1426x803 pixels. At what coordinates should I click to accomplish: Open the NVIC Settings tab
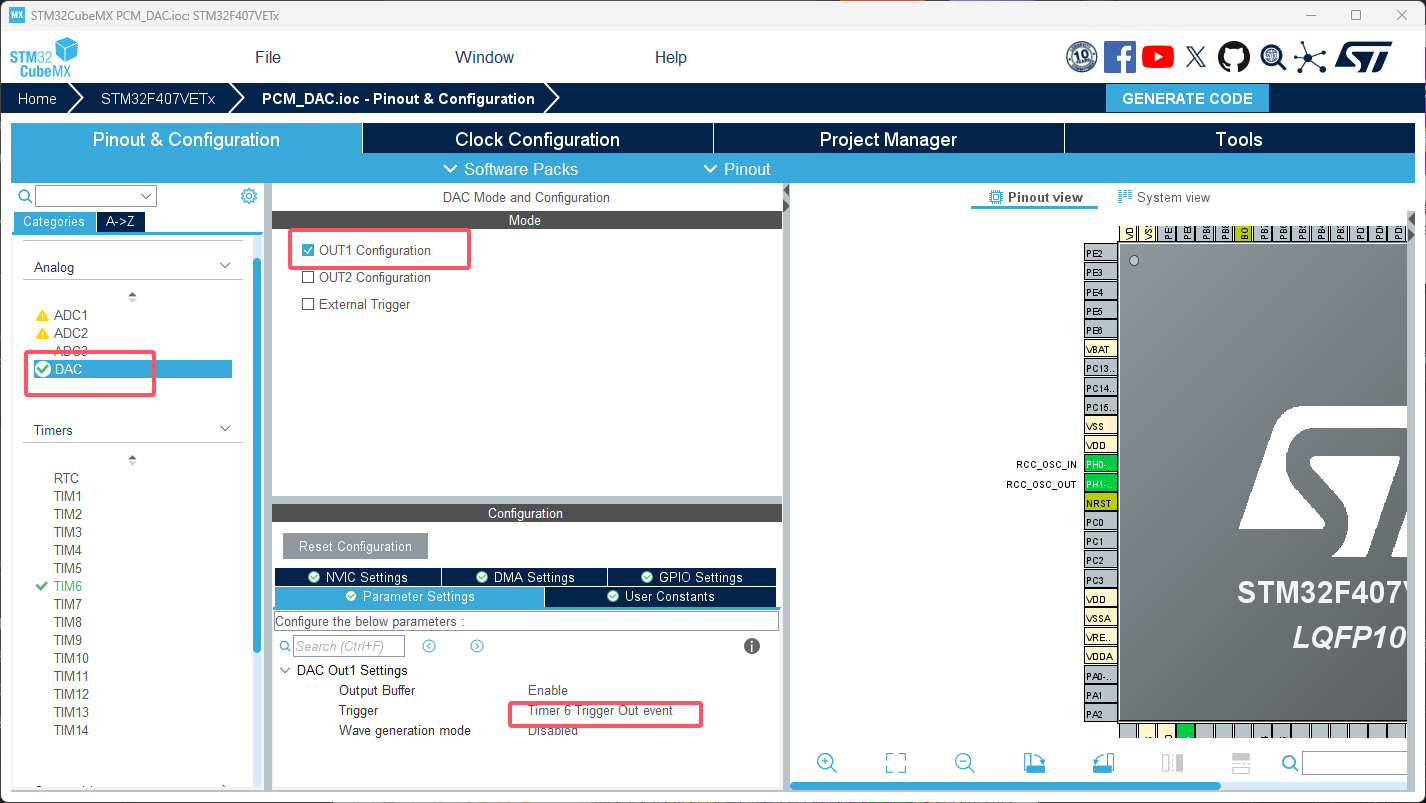tap(358, 577)
